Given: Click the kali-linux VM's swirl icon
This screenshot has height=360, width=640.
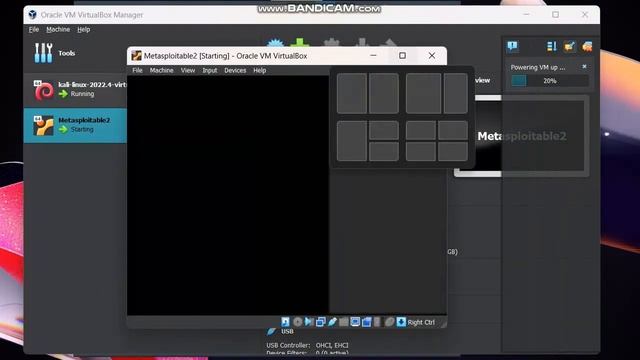Looking at the screenshot, I should [x=44, y=90].
